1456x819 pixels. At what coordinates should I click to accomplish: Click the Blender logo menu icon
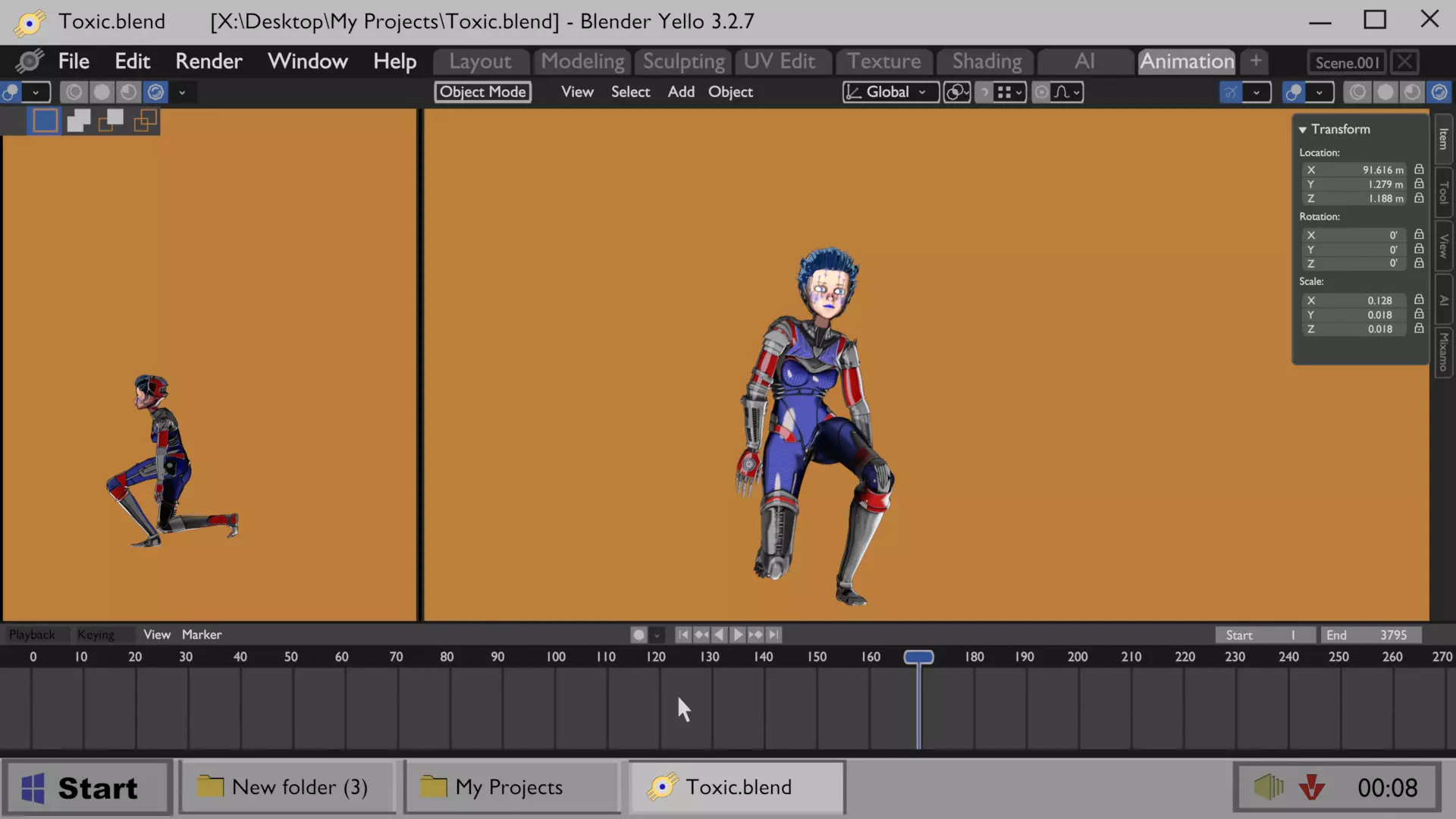(x=29, y=61)
